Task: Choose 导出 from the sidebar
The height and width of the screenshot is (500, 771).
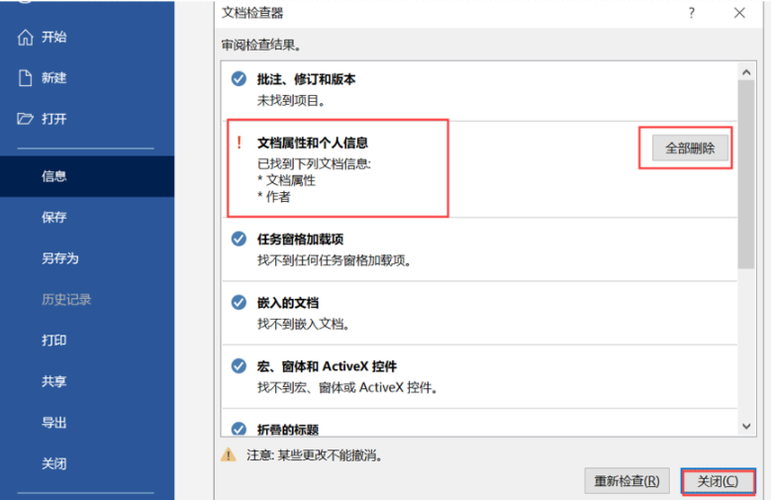Action: [x=54, y=422]
